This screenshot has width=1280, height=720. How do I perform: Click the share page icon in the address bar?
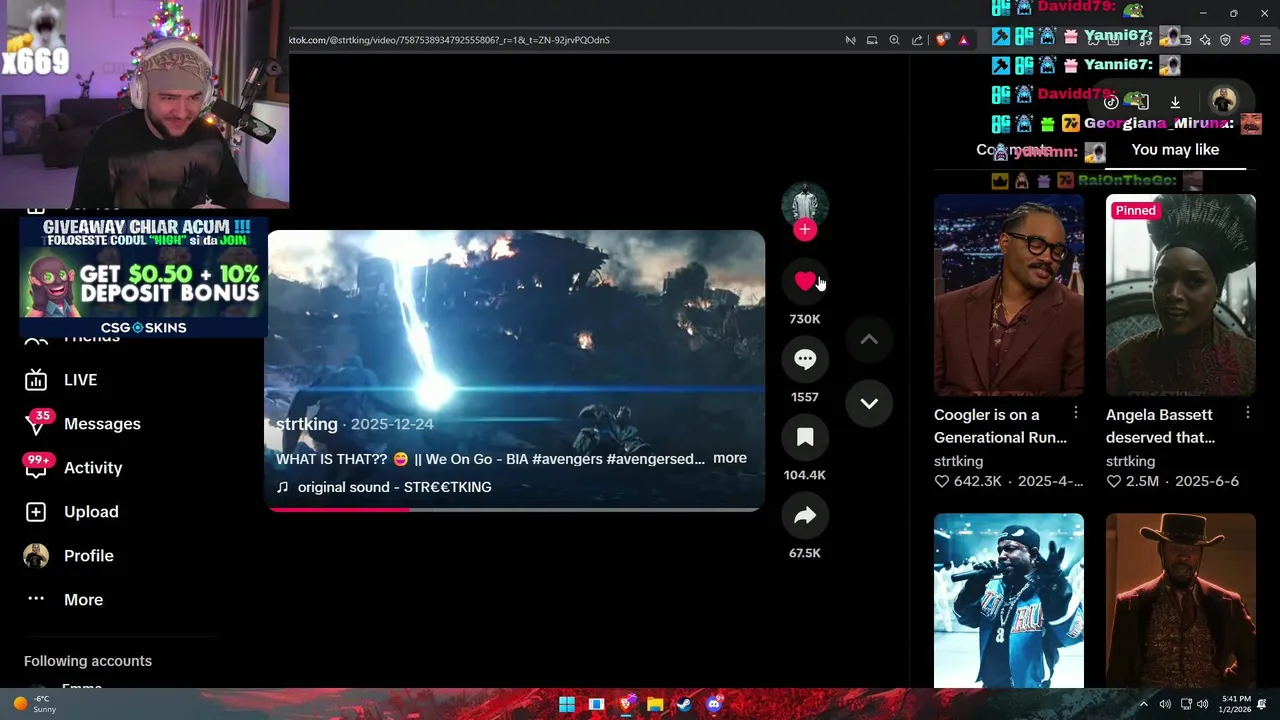[917, 40]
